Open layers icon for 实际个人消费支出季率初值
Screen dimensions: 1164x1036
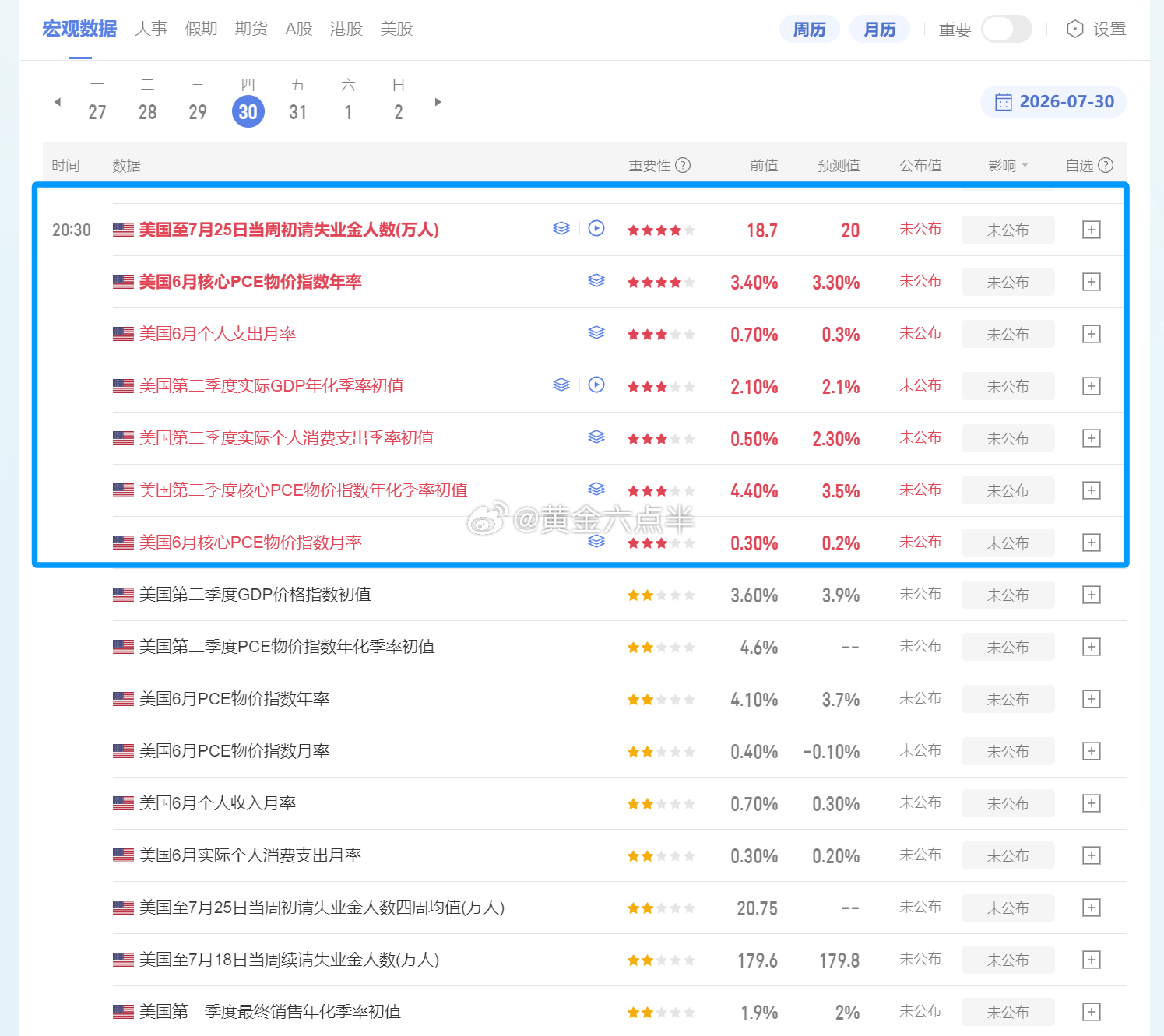point(596,437)
